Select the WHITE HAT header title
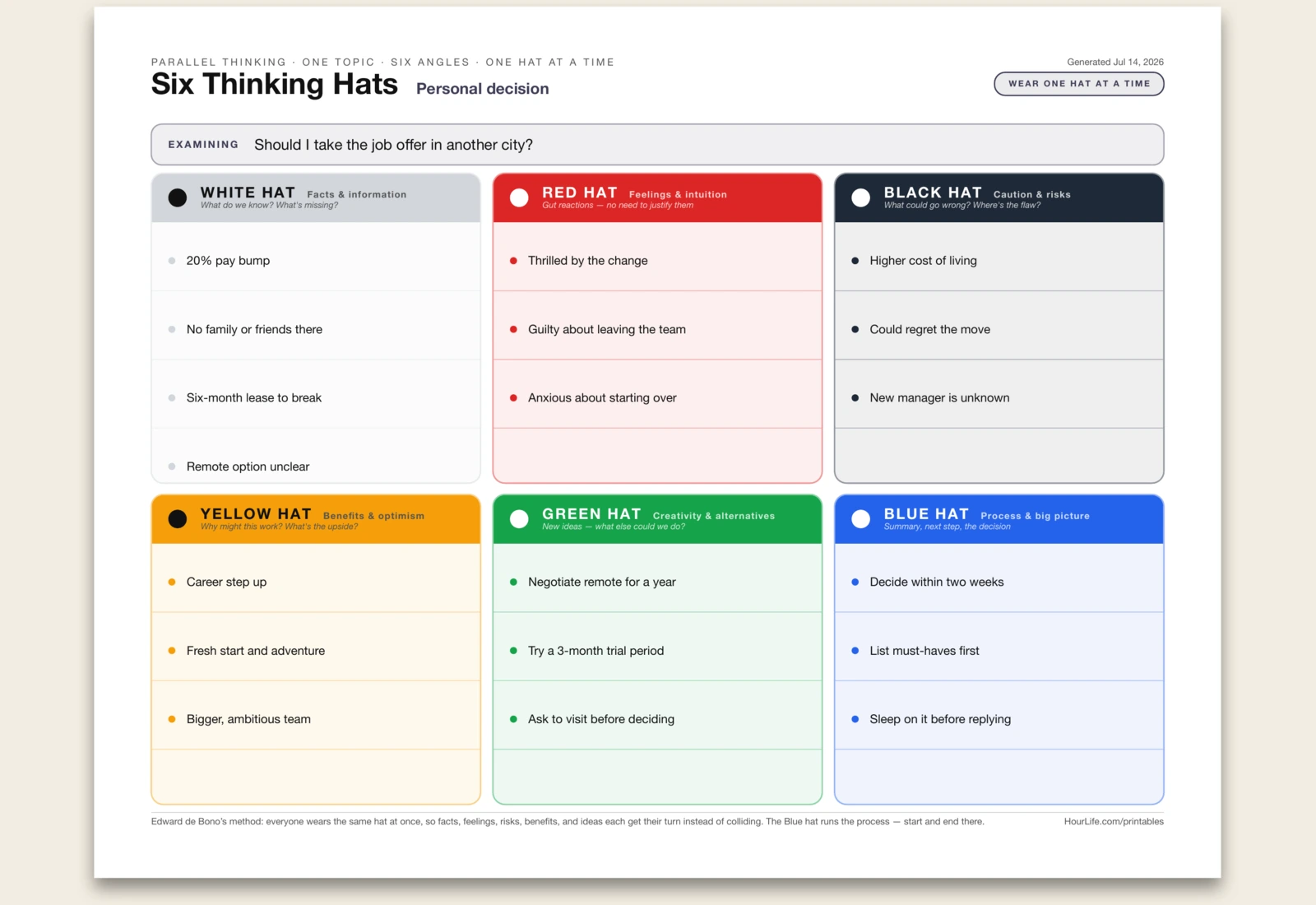The image size is (1316, 905). (x=248, y=193)
